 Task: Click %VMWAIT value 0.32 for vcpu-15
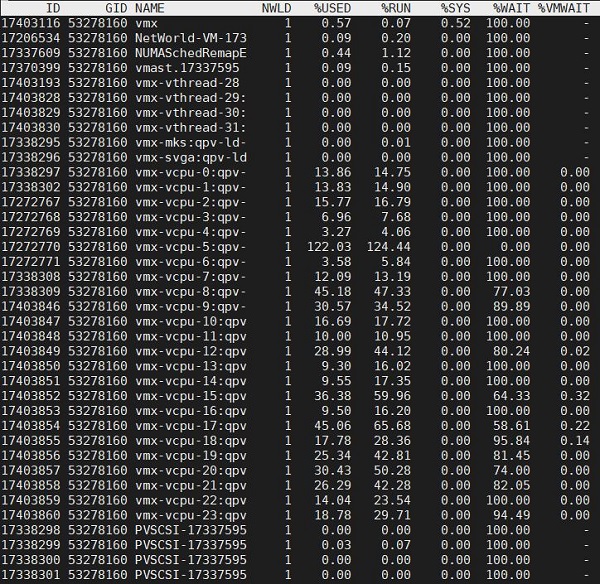(x=575, y=396)
